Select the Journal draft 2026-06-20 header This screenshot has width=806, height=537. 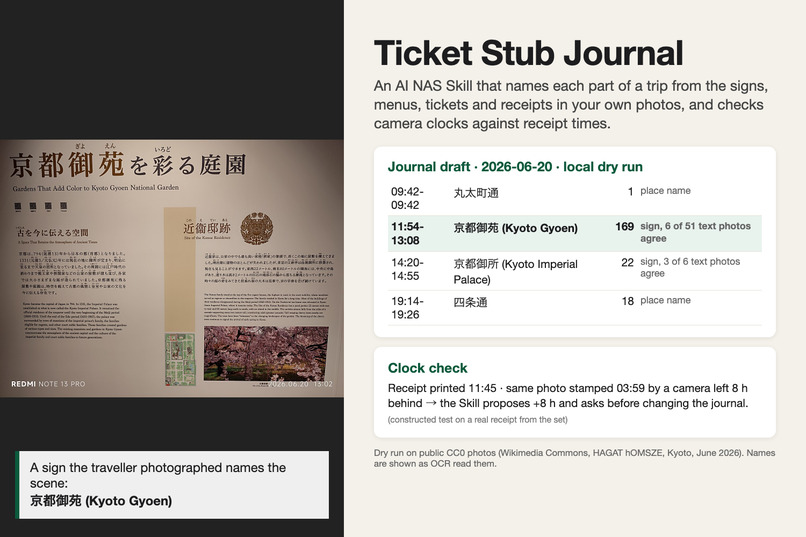(x=515, y=167)
